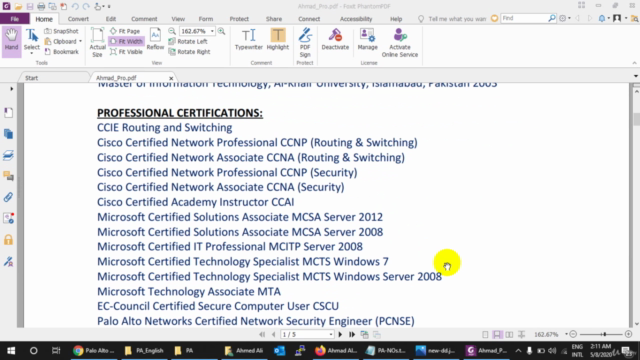This screenshot has width=640, height=360.
Task: Click Deactivate license
Action: pos(335,39)
